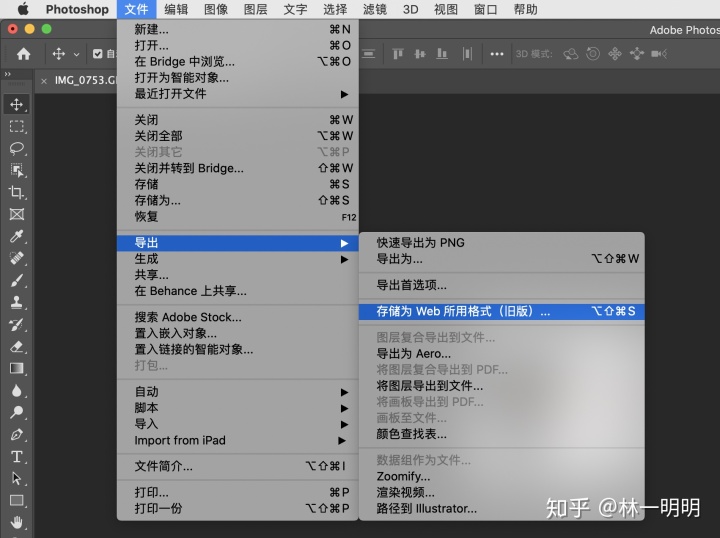Expand the 自动 submenu

[238, 392]
